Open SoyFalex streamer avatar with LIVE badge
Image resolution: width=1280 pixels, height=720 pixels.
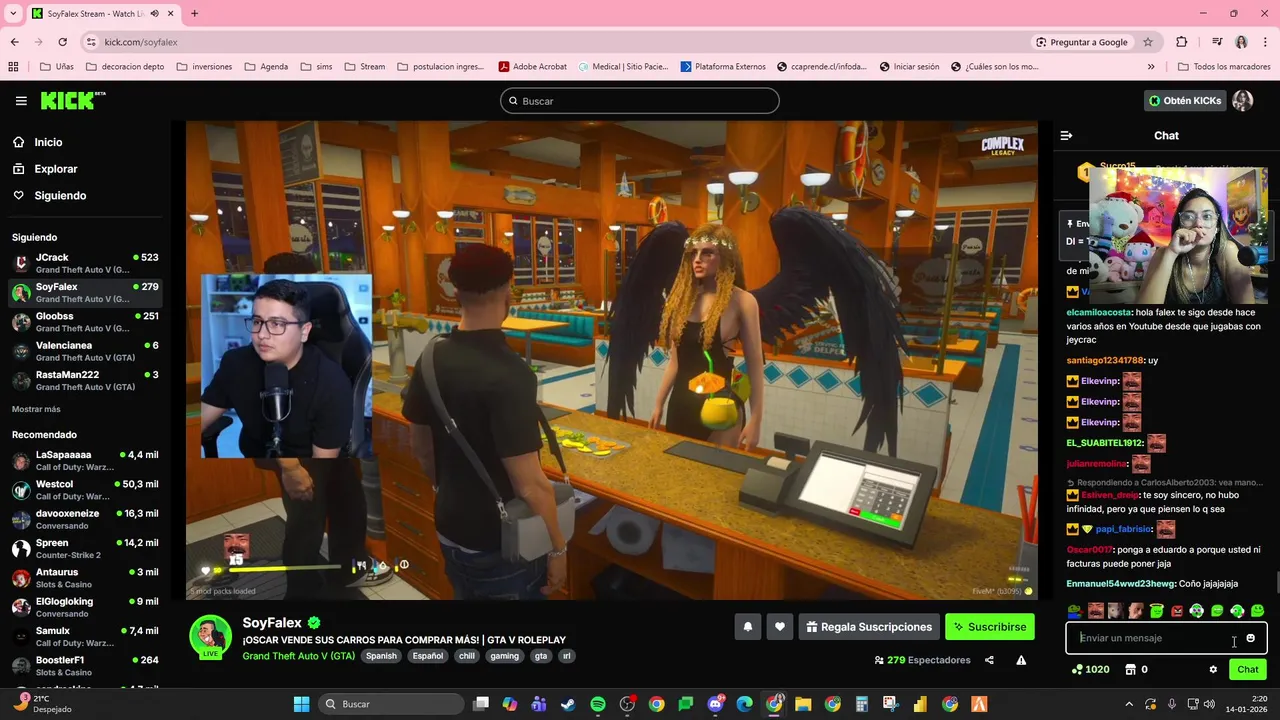click(211, 637)
